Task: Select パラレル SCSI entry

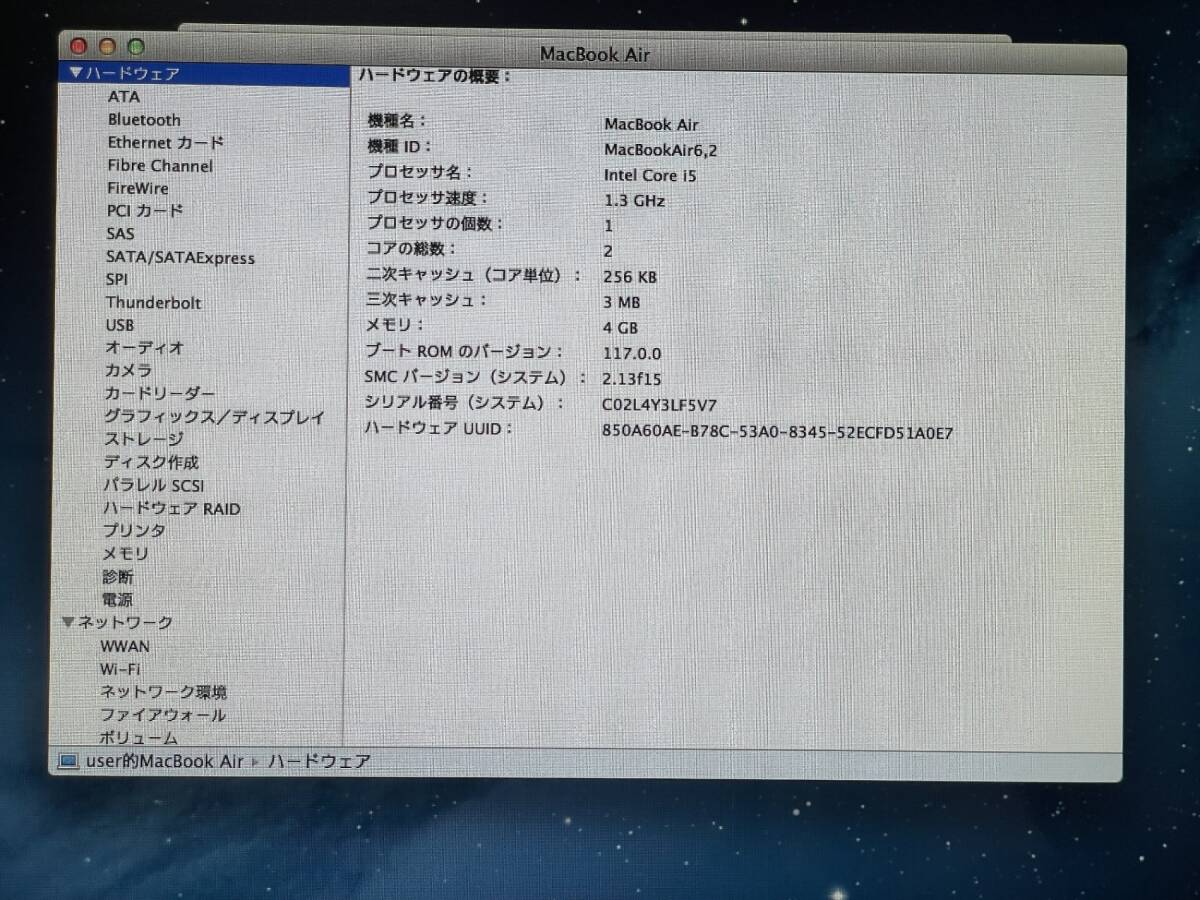Action: pos(153,486)
